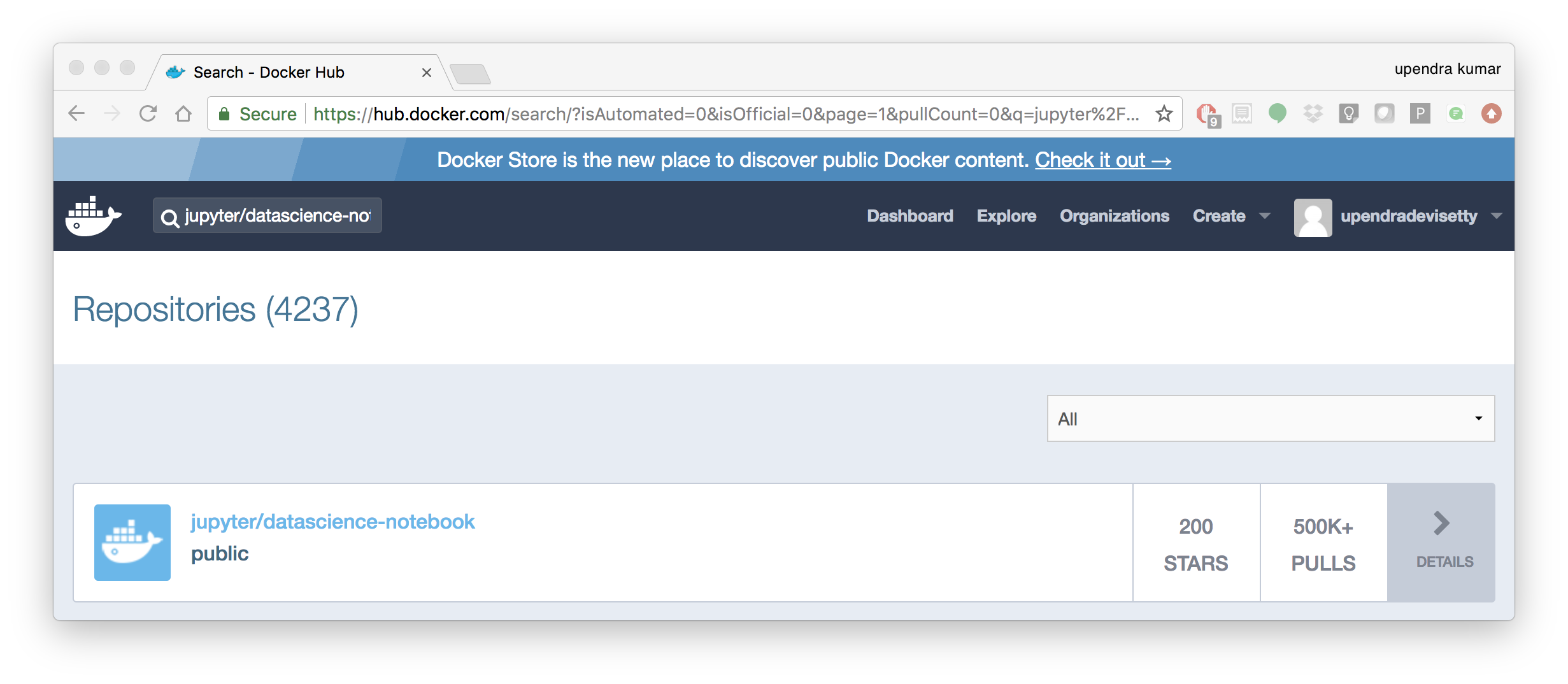Click the search magnifier icon

169,218
